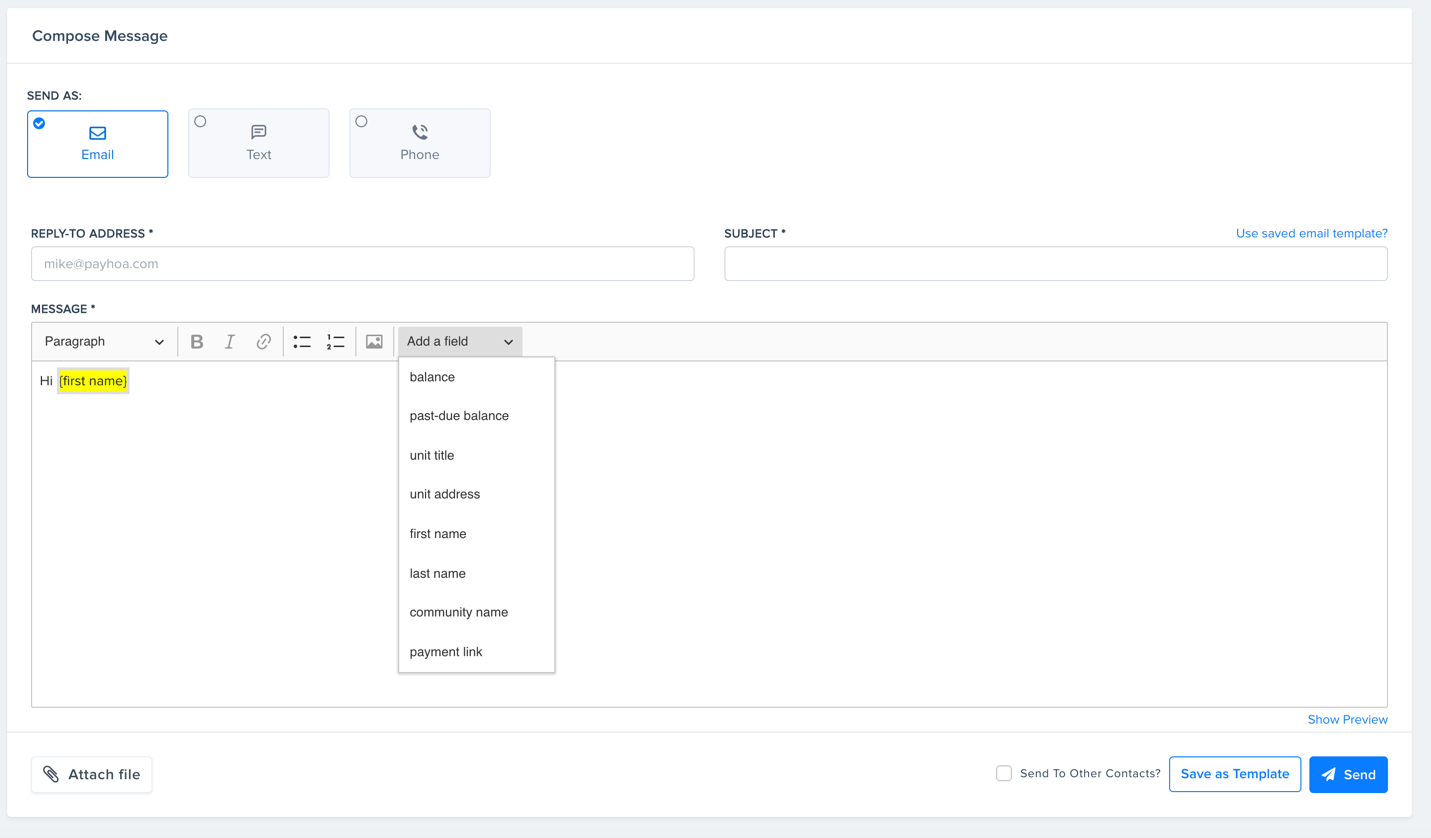Select the highlighted {first name} placeholder

(93, 381)
